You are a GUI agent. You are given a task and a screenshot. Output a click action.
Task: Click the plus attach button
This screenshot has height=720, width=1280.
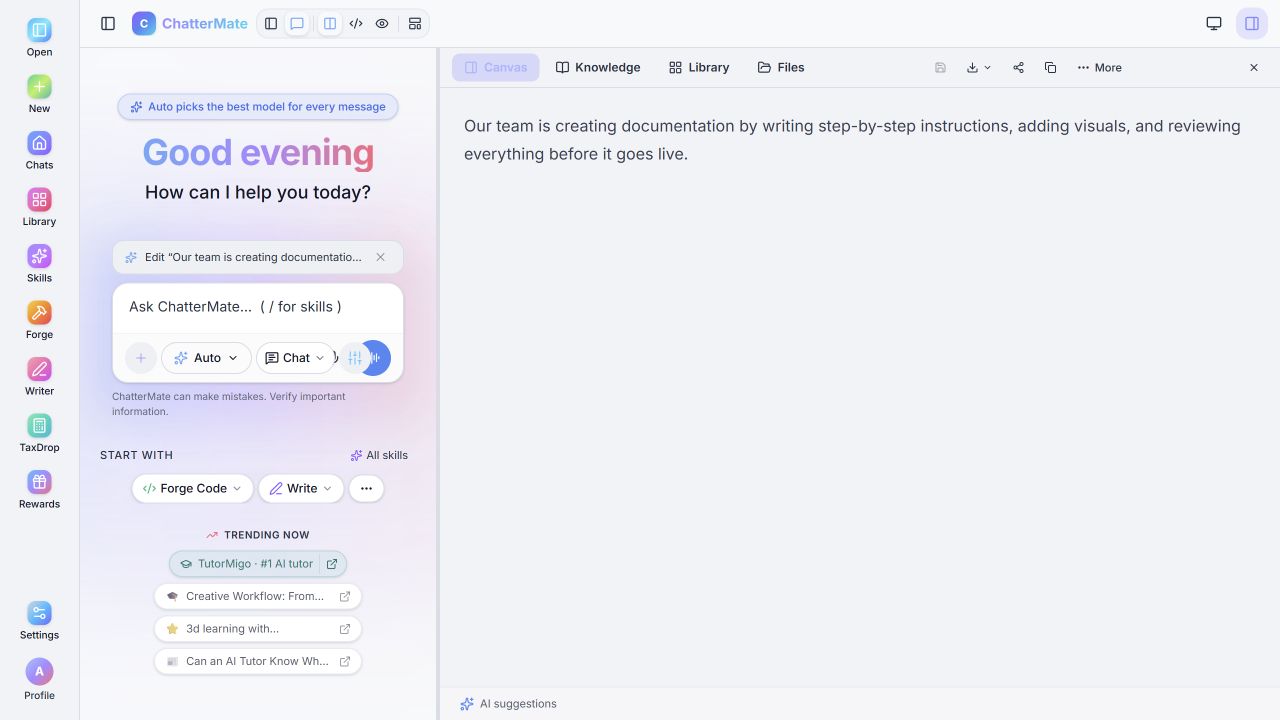coord(140,358)
